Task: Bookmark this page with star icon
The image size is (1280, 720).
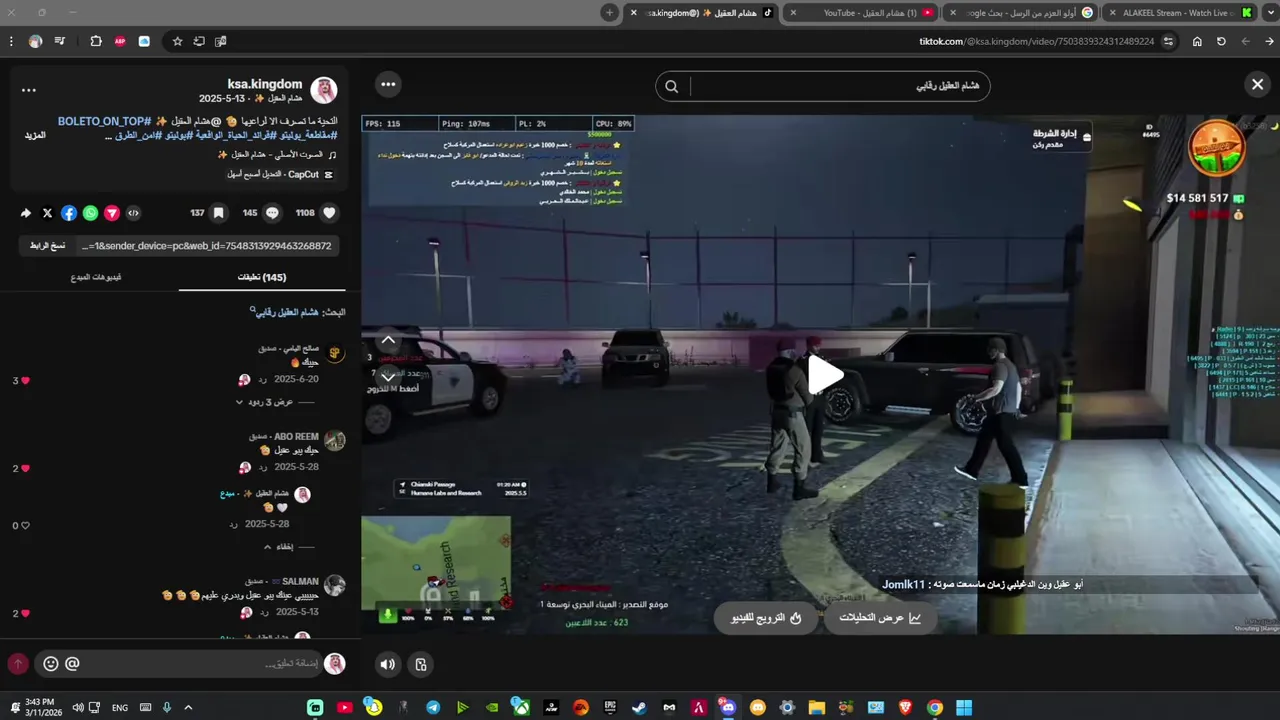Action: coord(177,41)
